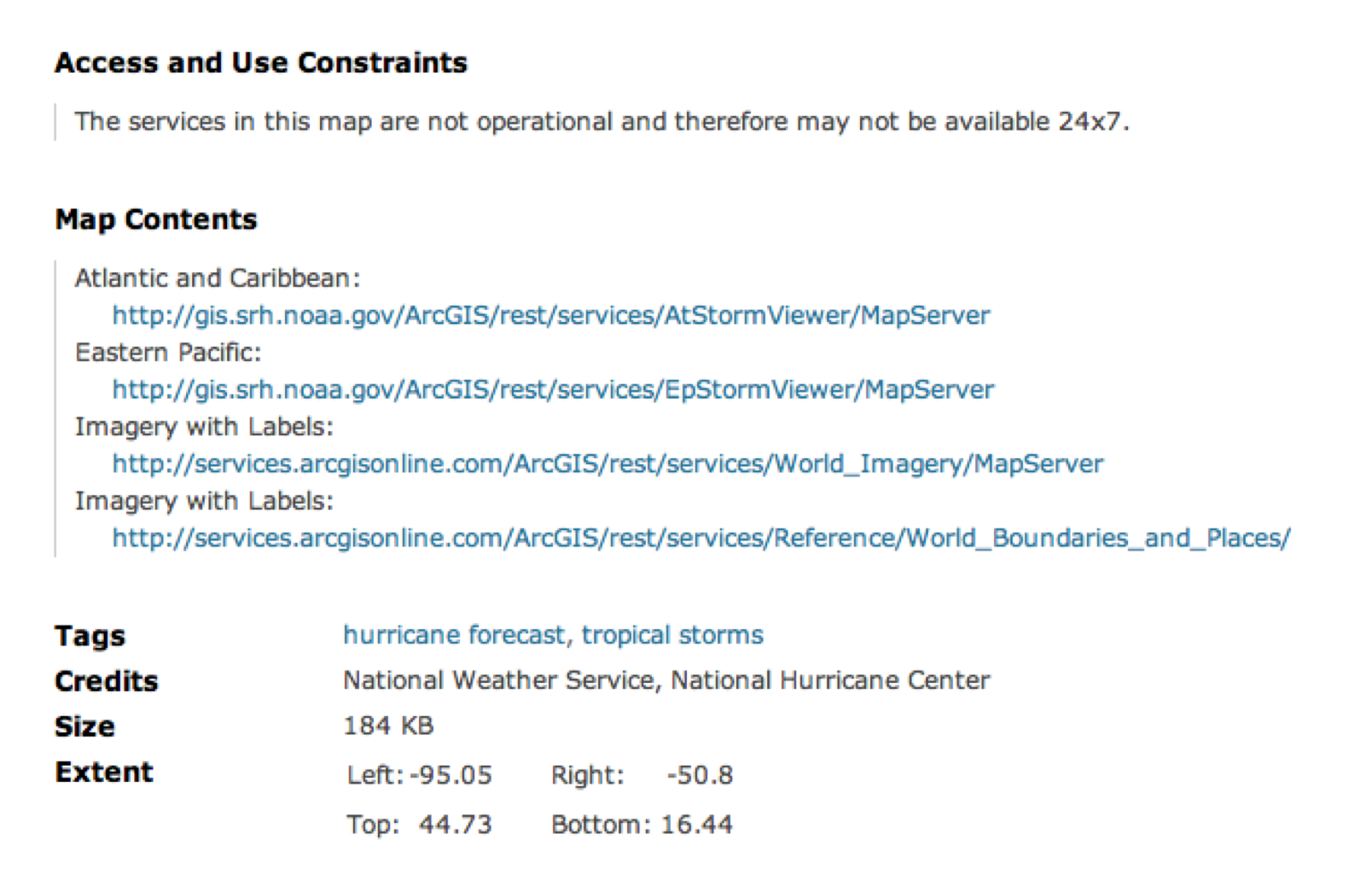Click the Right extent value -50.8
Screen dimensions: 1372x892
[700, 775]
